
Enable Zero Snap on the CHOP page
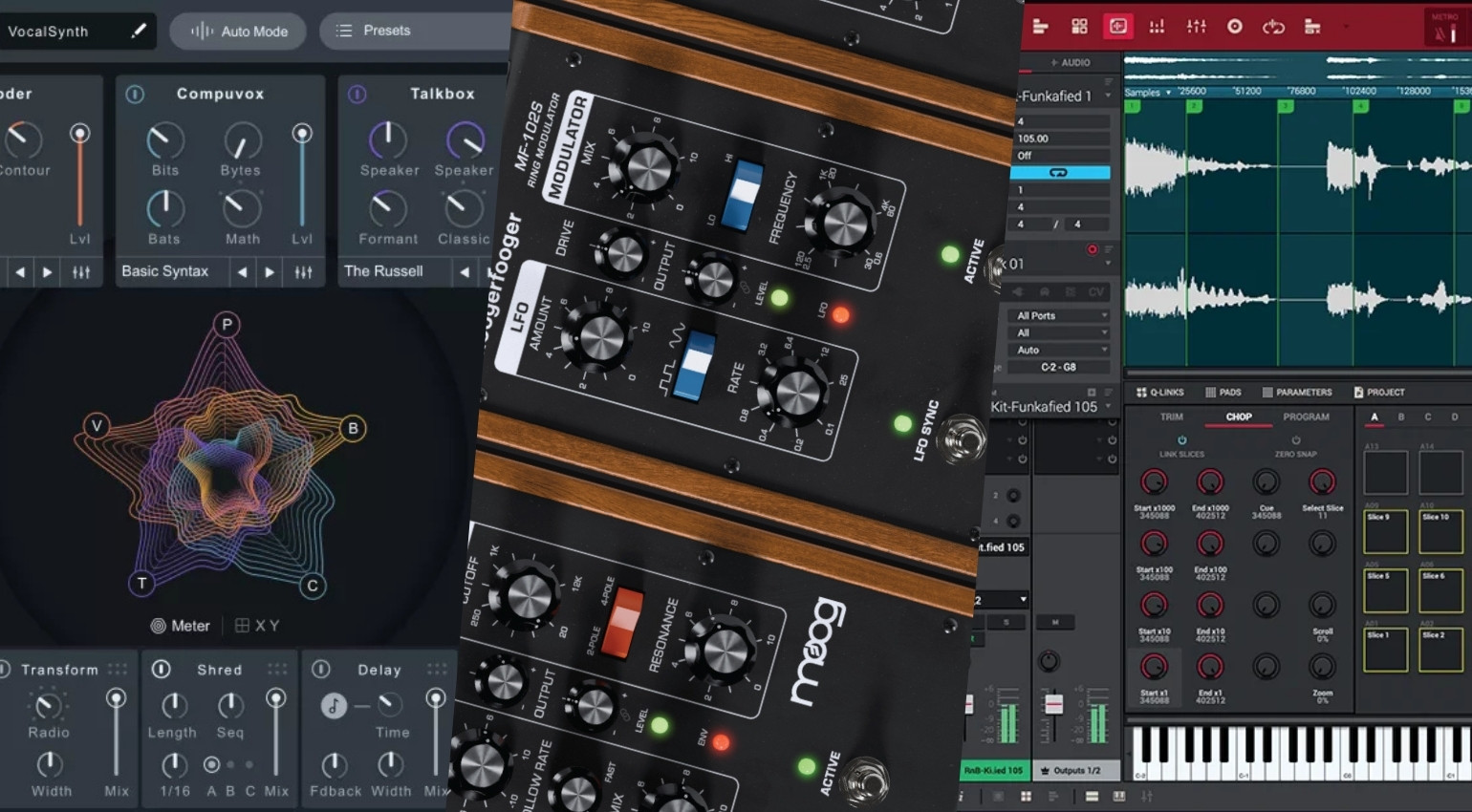point(1295,440)
